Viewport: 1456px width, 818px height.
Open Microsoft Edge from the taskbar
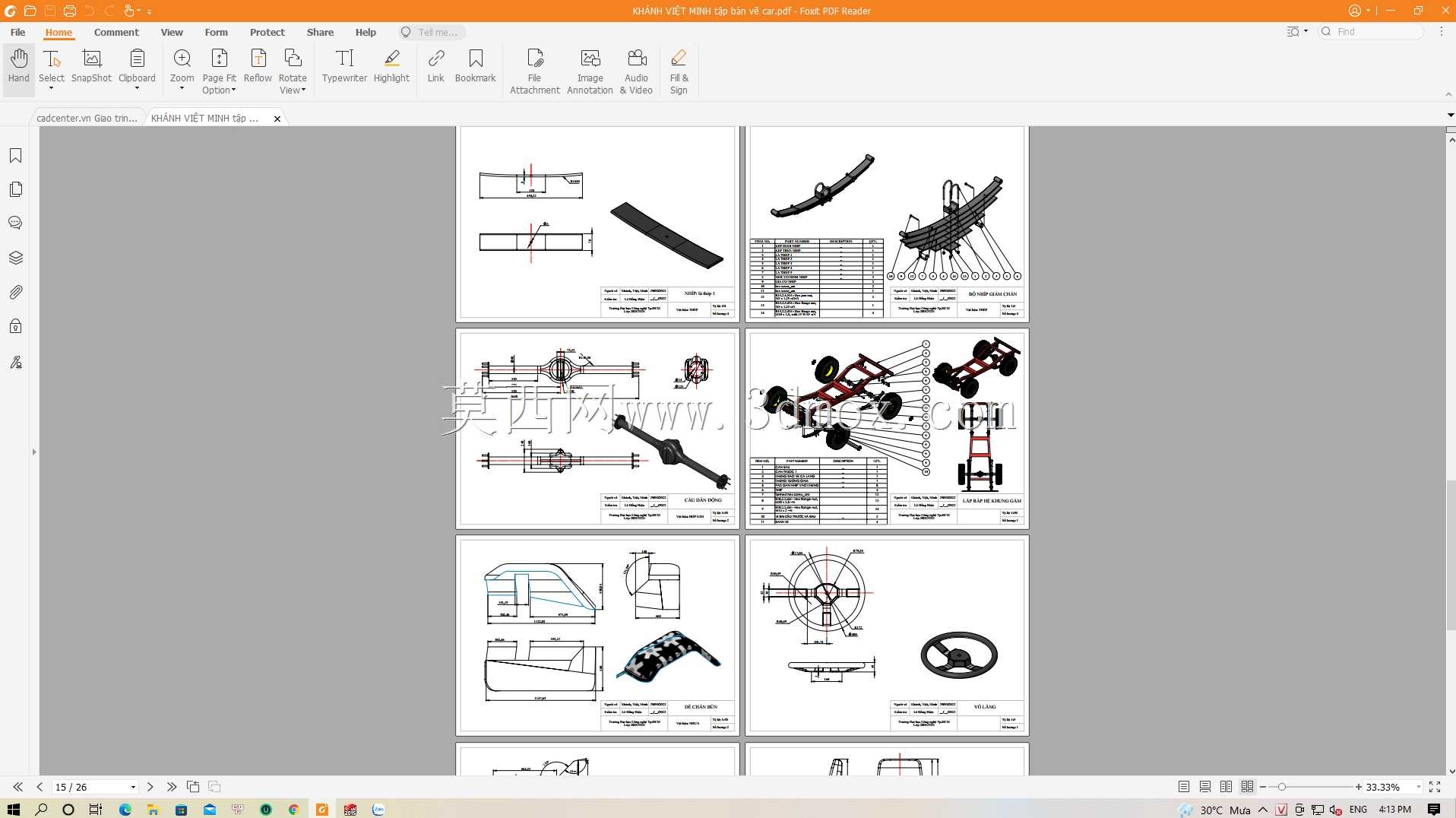pos(125,809)
